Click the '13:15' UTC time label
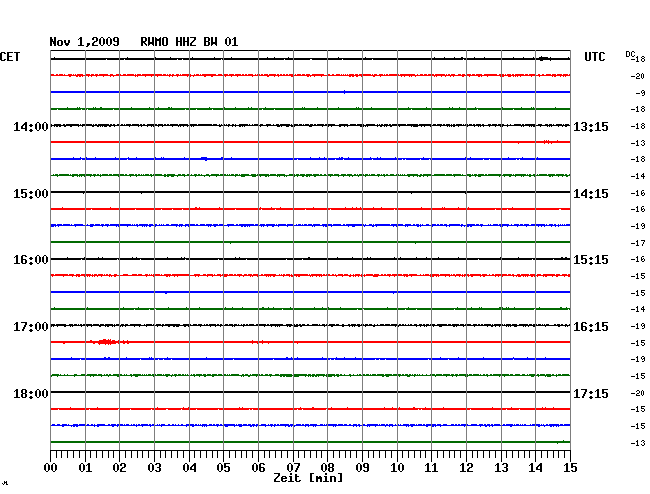The image size is (650, 494). 591,127
